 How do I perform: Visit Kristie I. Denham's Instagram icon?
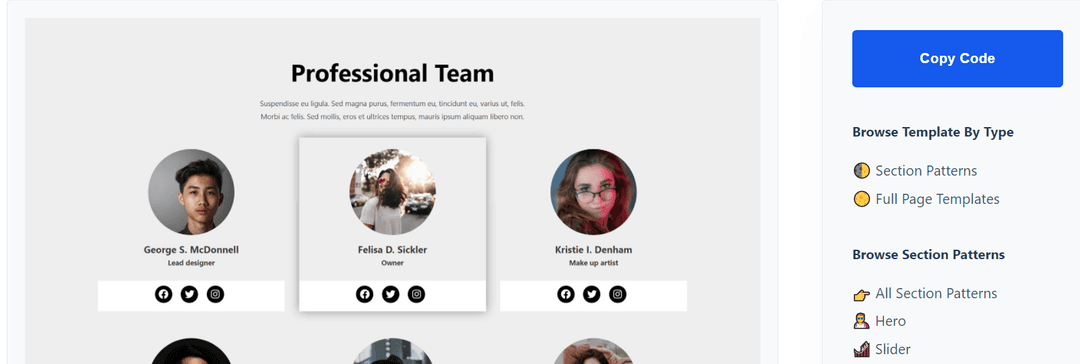618,294
